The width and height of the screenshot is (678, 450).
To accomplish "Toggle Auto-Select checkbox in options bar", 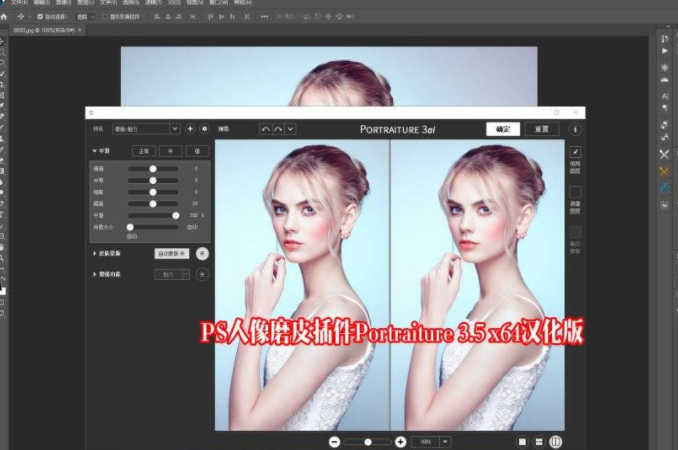I will coord(40,16).
